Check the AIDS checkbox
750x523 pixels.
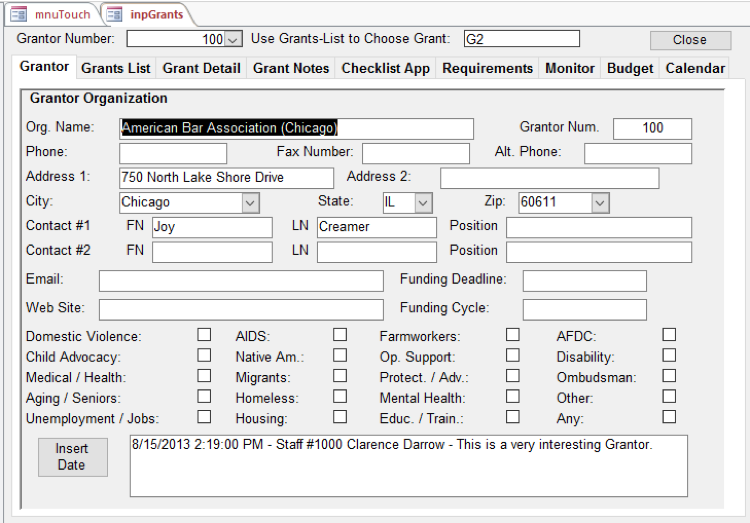(x=340, y=335)
